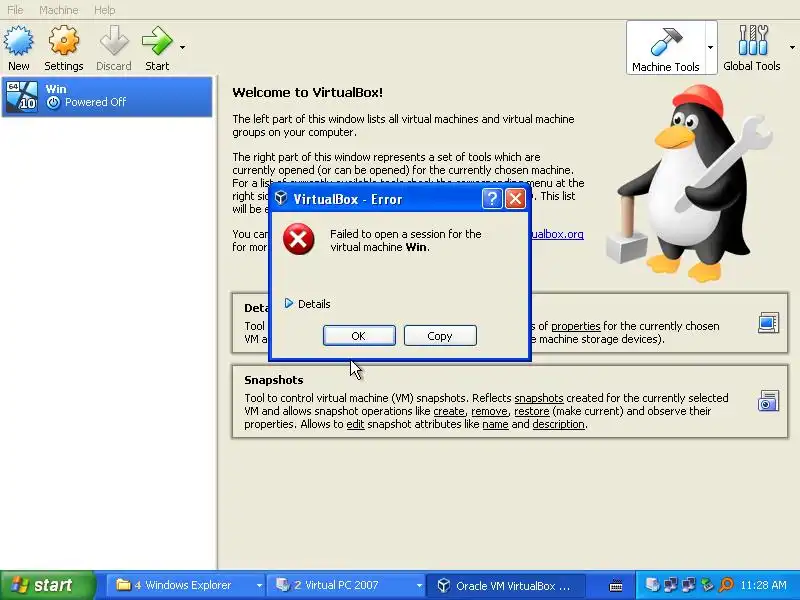The width and height of the screenshot is (800, 600).
Task: Open the File menu
Action: 15,10
